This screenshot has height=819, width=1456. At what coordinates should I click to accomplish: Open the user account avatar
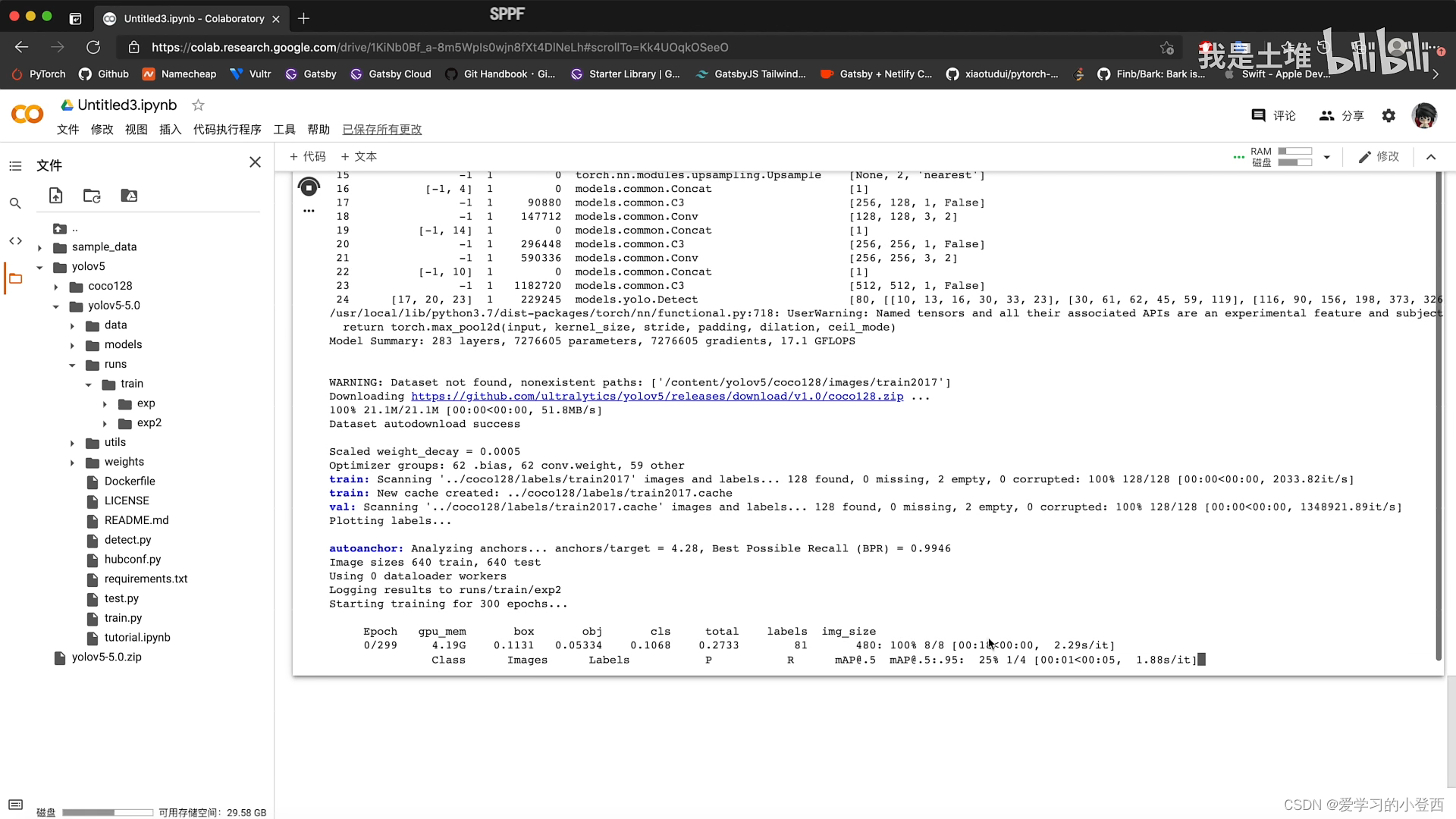coord(1424,115)
